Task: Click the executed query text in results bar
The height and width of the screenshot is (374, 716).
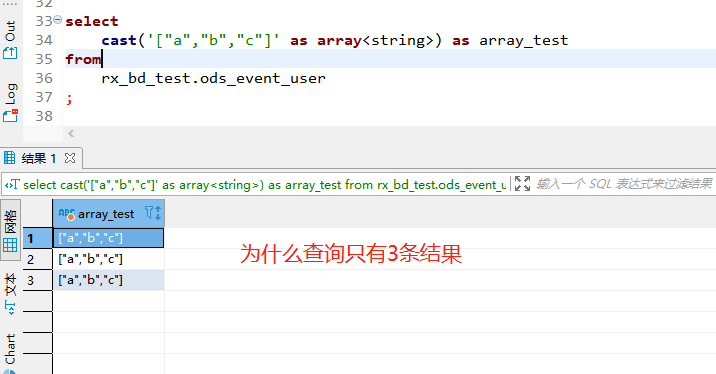Action: pyautogui.click(x=264, y=184)
